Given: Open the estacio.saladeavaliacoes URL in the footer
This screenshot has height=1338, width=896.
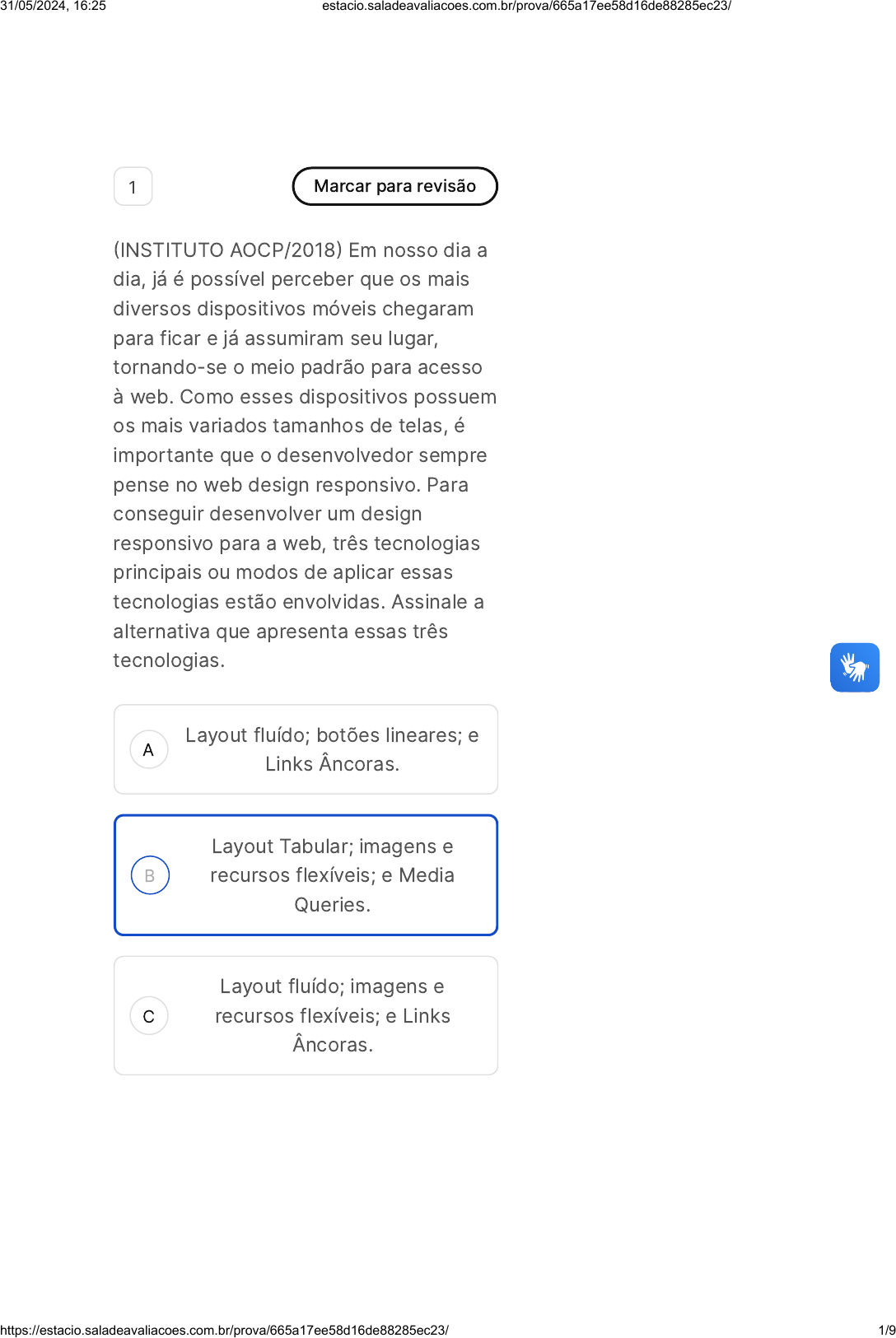Looking at the screenshot, I should [224, 1330].
